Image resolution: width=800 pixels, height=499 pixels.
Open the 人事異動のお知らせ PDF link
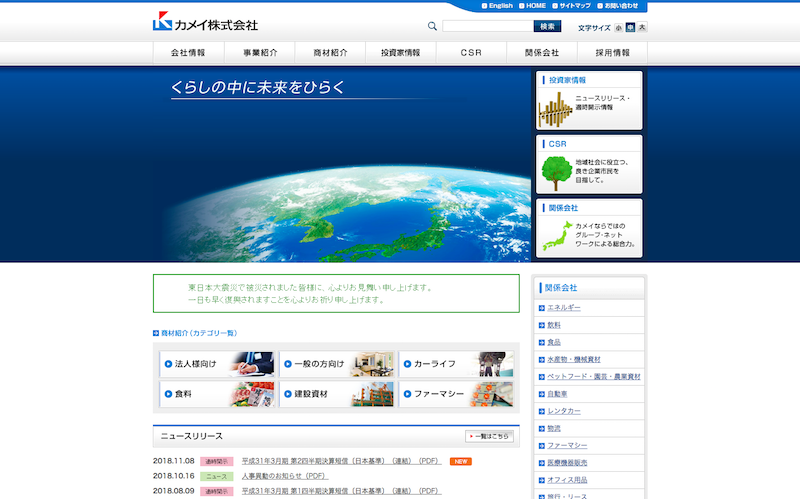click(285, 476)
